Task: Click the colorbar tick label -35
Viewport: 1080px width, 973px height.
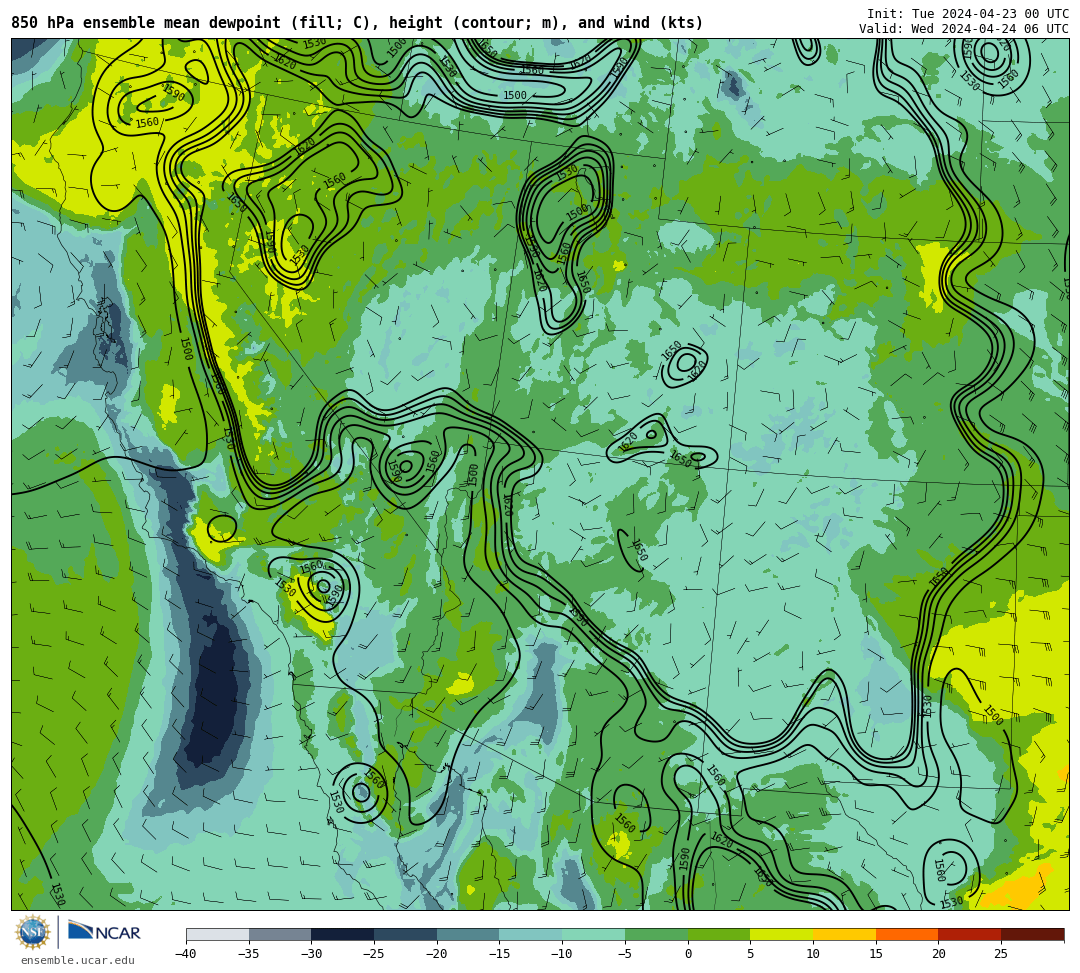Action: click(248, 954)
